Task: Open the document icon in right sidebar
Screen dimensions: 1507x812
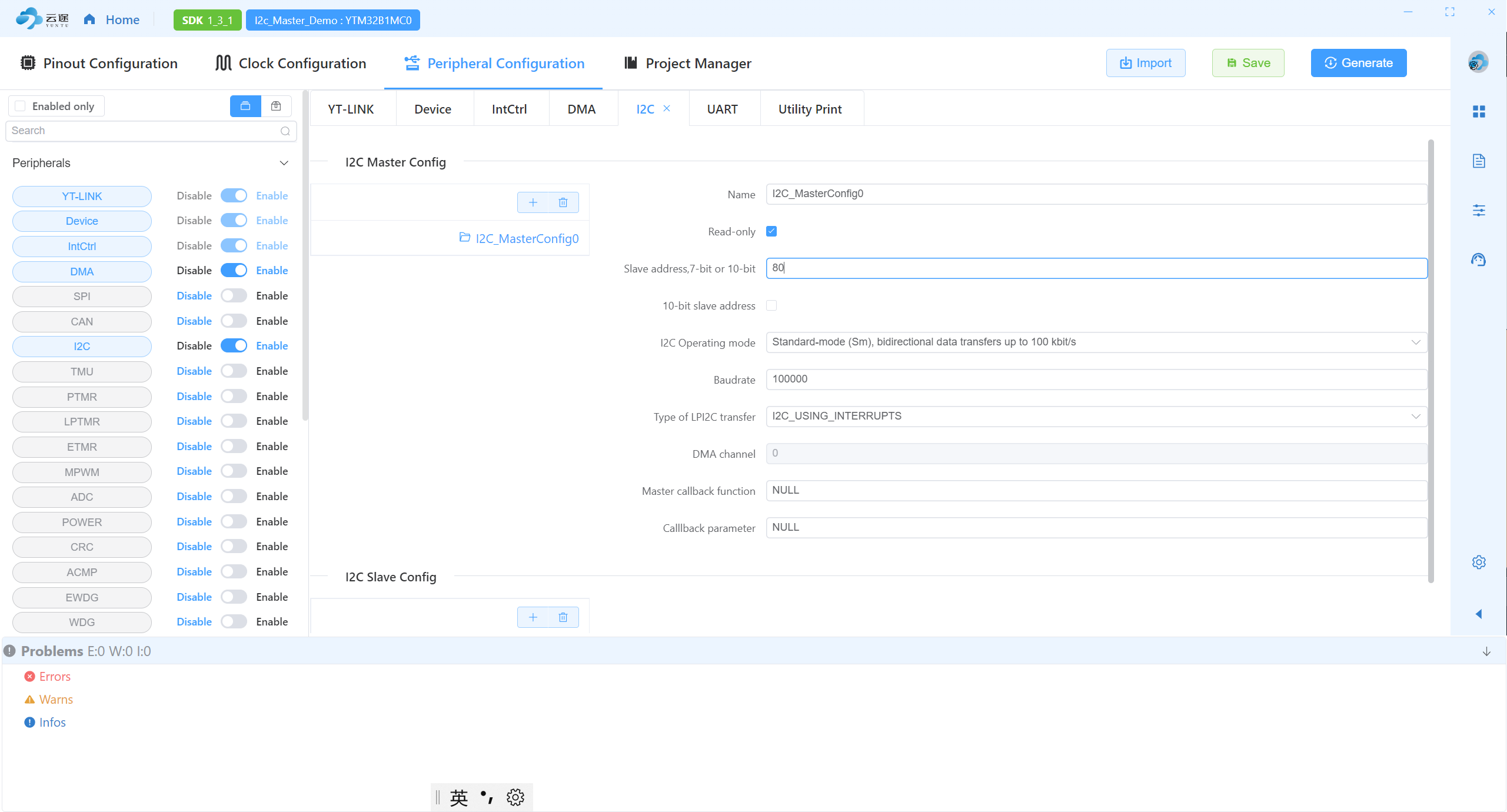Action: (1478, 161)
